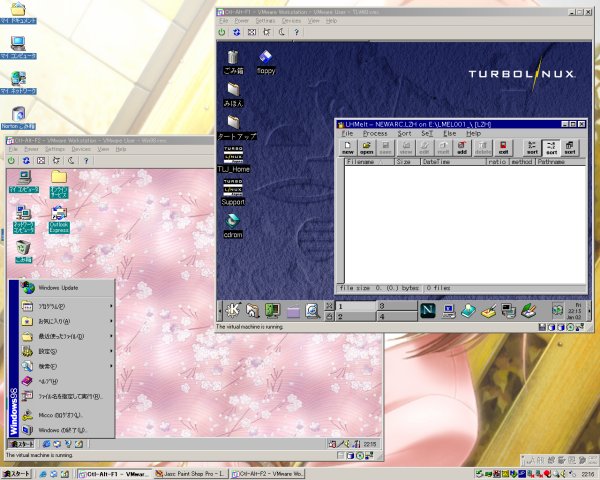Viewport: 600px width, 480px height.
Task: Click the question mark help icon in Ctrl-Alt-F1 toolbar
Action: [297, 32]
